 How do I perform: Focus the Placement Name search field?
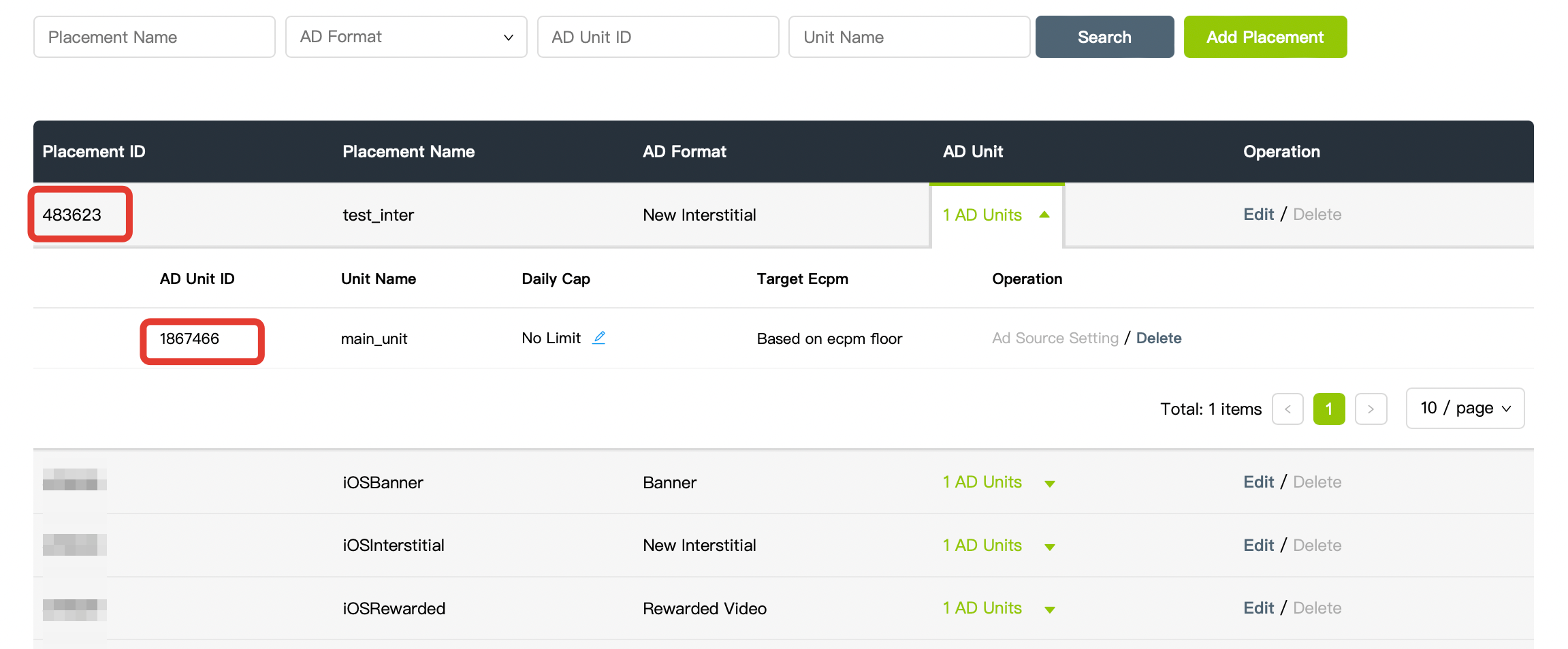click(155, 37)
